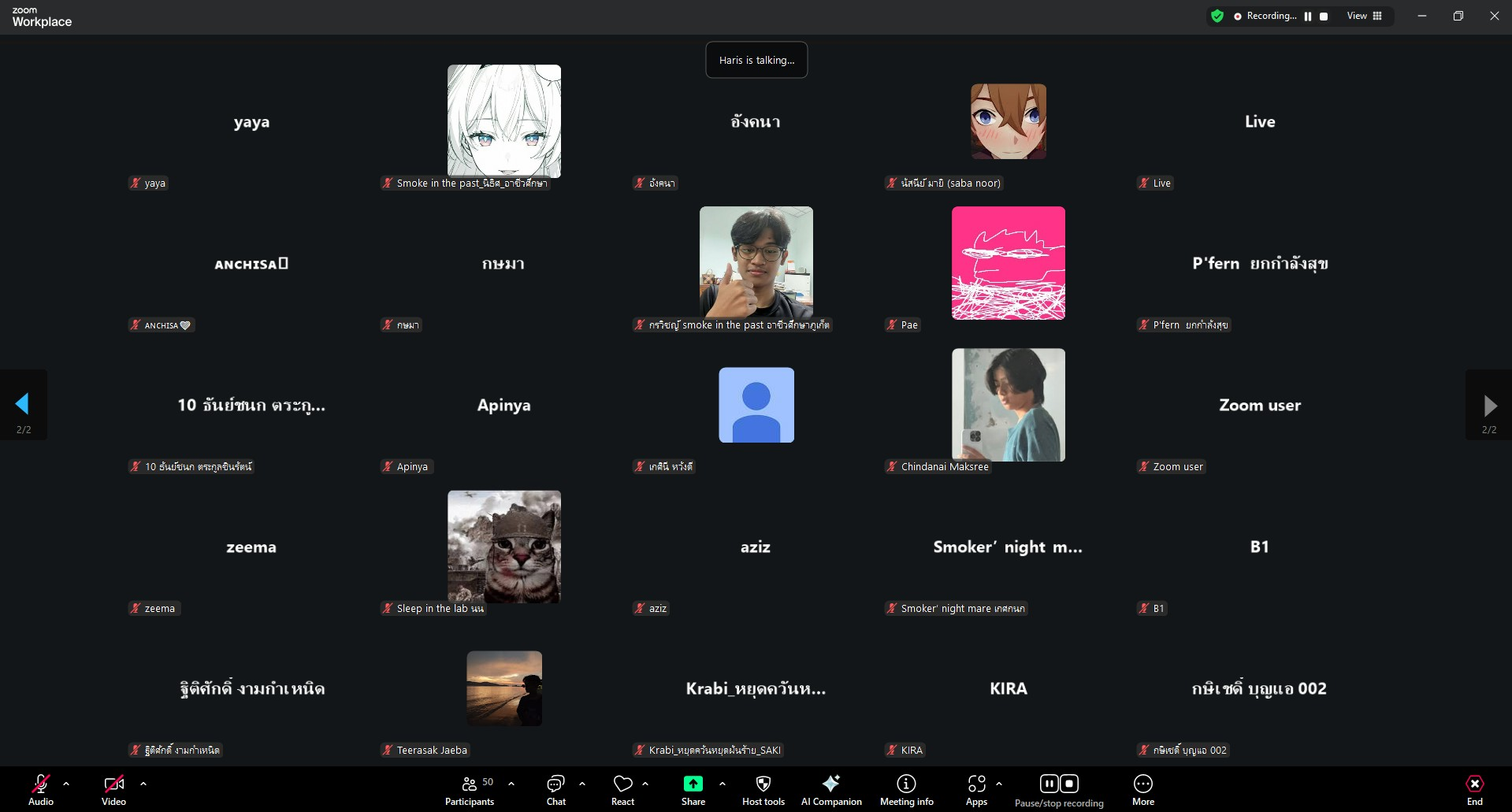Open the More options menu
This screenshot has height=812, width=1512.
point(1142,790)
